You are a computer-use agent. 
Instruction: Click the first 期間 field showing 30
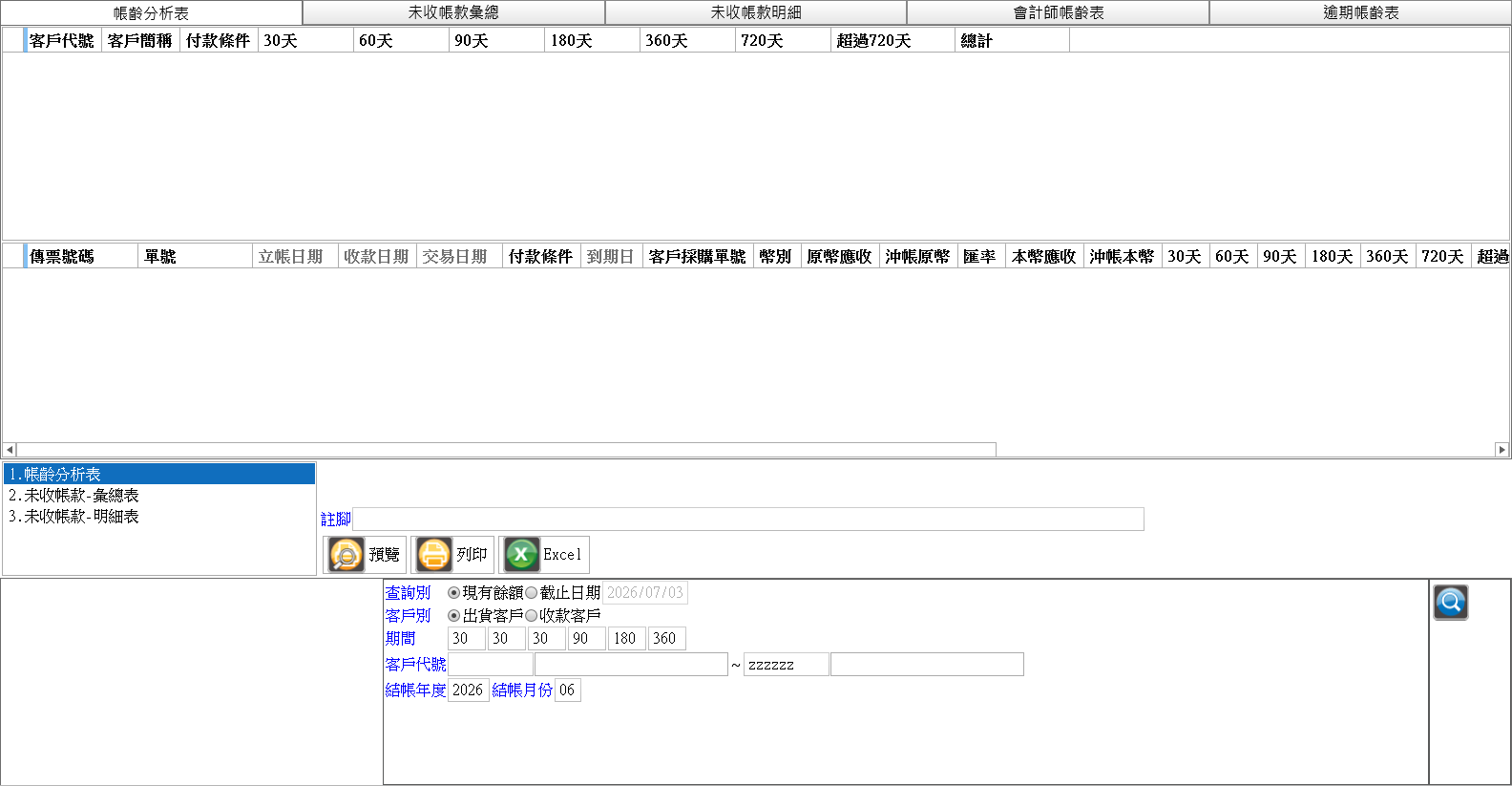pos(467,639)
